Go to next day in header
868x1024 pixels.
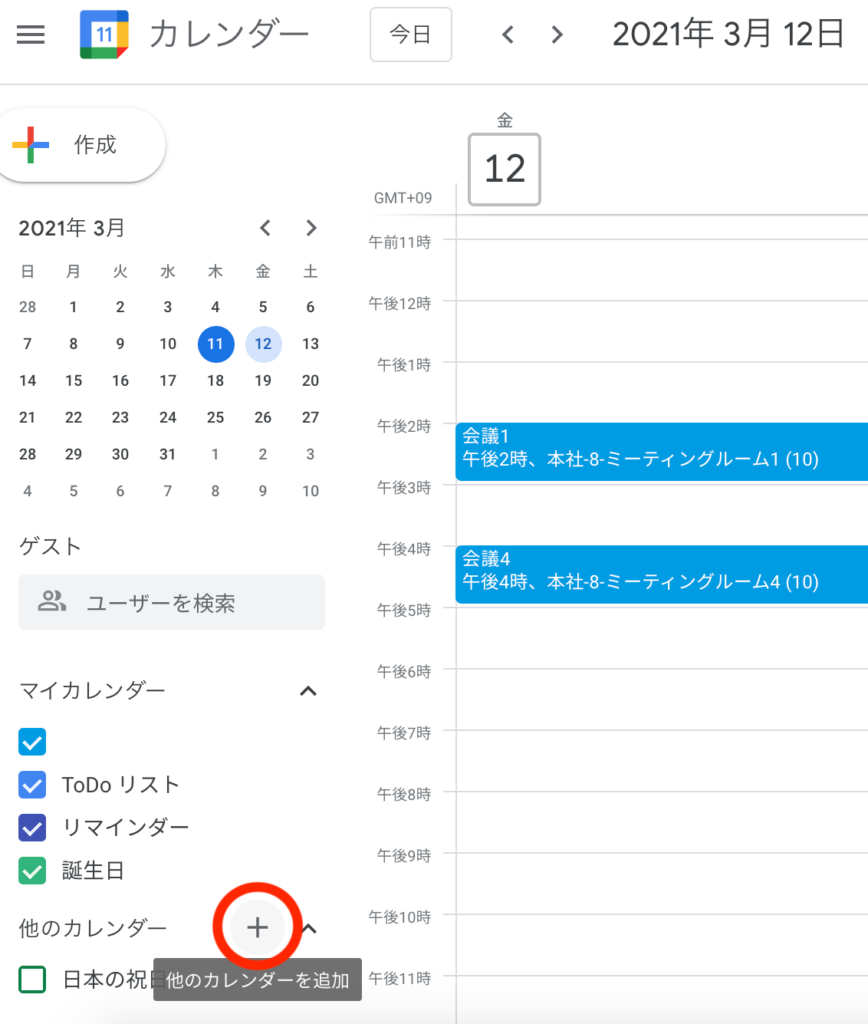(556, 35)
